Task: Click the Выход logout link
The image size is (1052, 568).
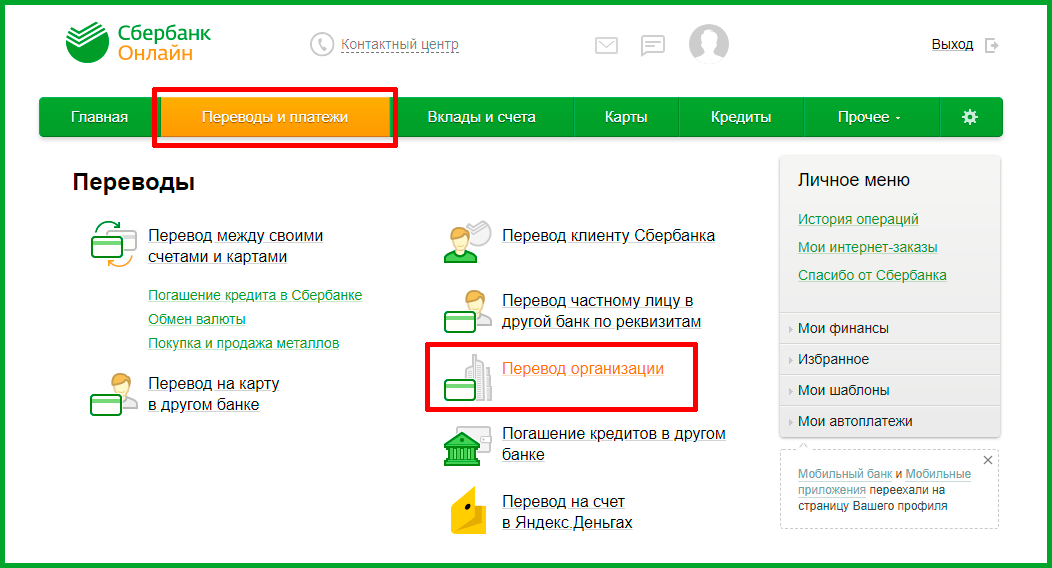Action: pos(952,44)
